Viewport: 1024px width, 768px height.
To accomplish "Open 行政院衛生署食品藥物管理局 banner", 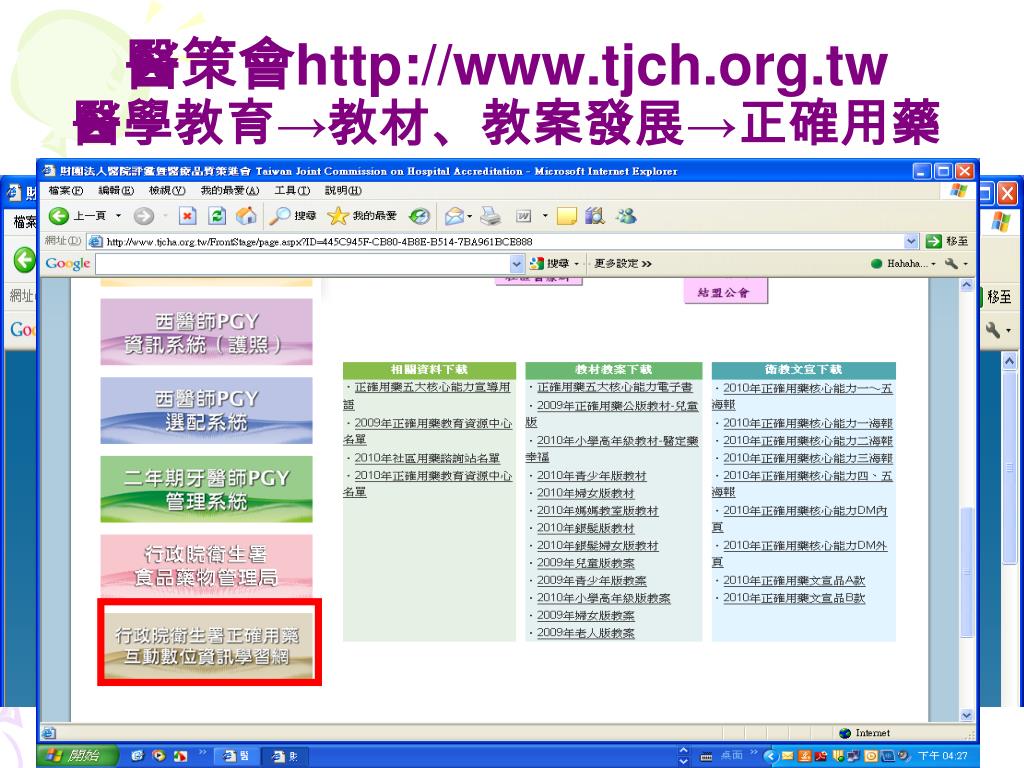I will (206, 566).
